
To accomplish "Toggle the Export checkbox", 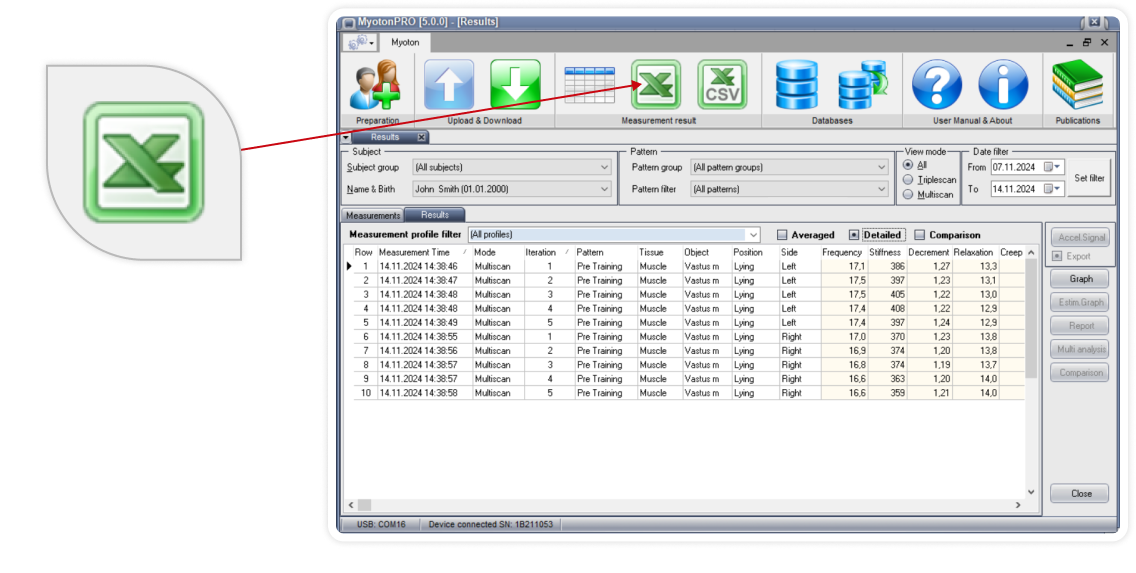I will (x=1057, y=256).
